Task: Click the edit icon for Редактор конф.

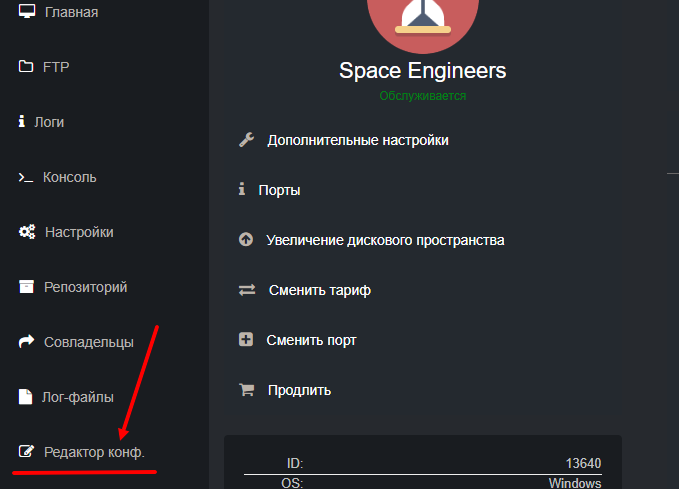Action: [x=27, y=452]
